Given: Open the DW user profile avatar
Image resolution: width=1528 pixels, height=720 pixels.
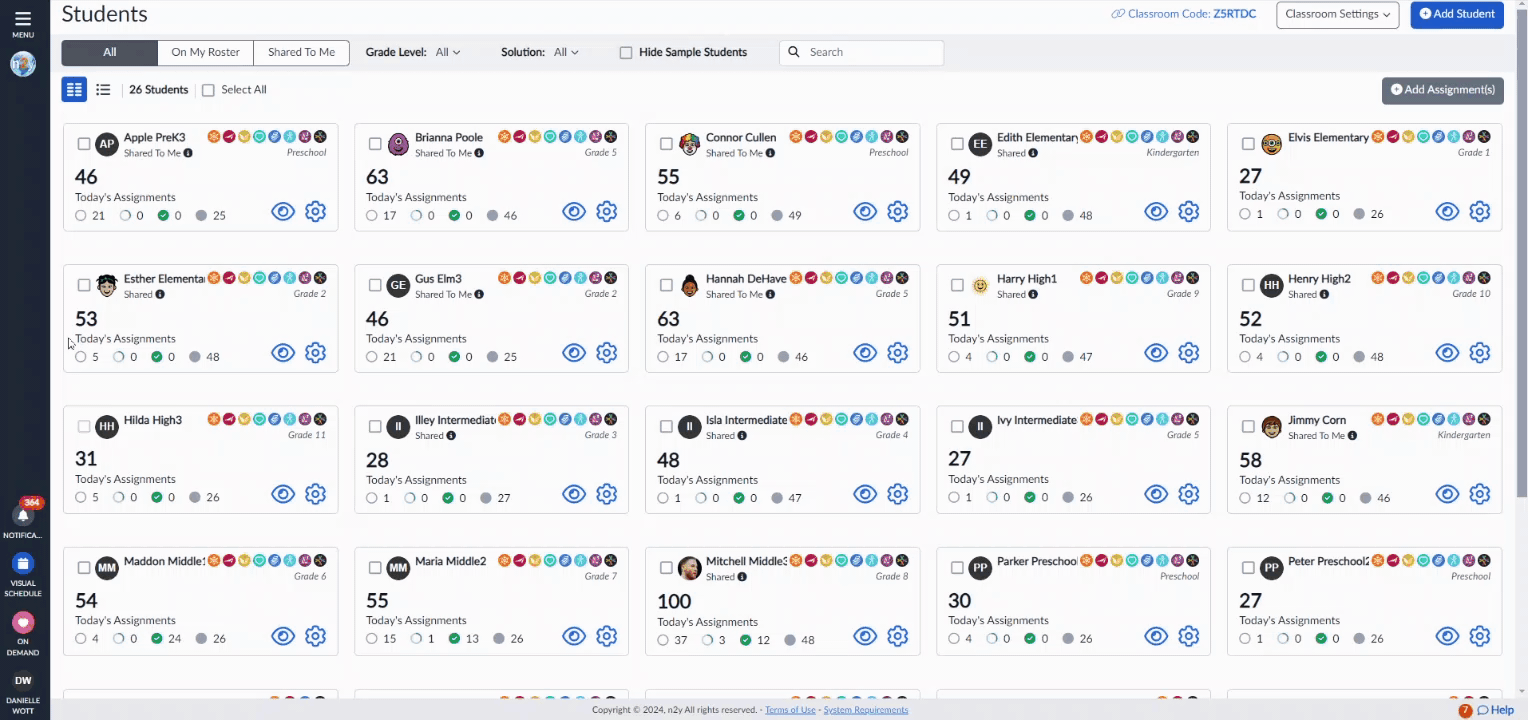Looking at the screenshot, I should [23, 680].
